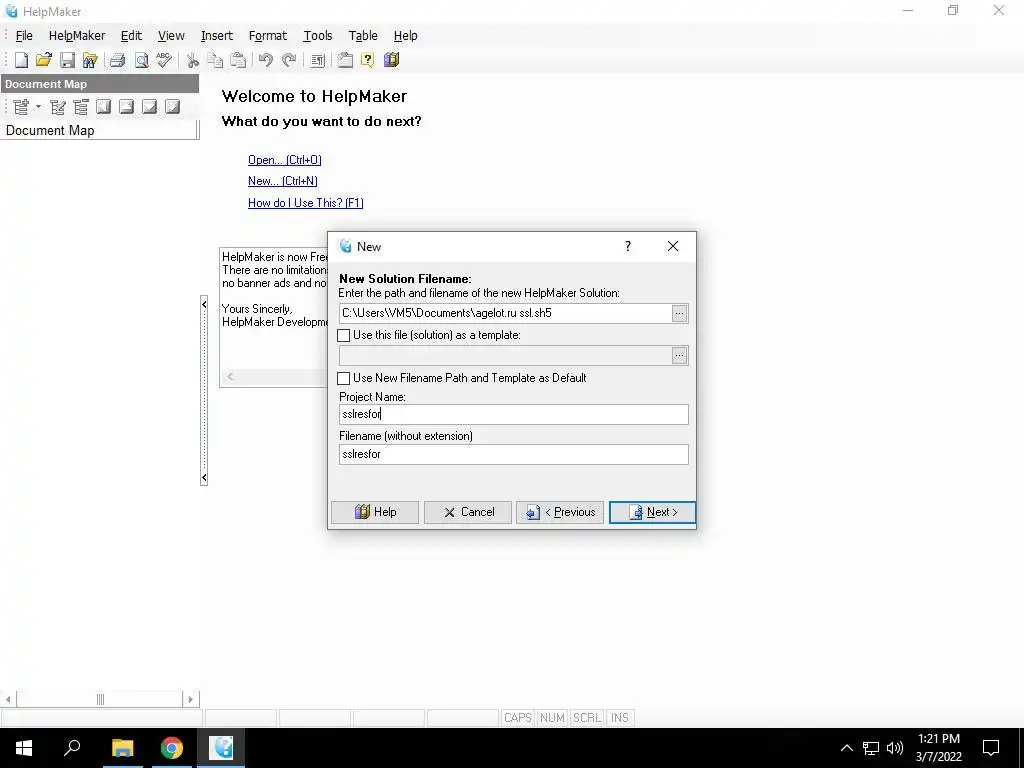The height and width of the screenshot is (768, 1024).
Task: Click the move-up arrow icon in Document Map
Action: (127, 106)
